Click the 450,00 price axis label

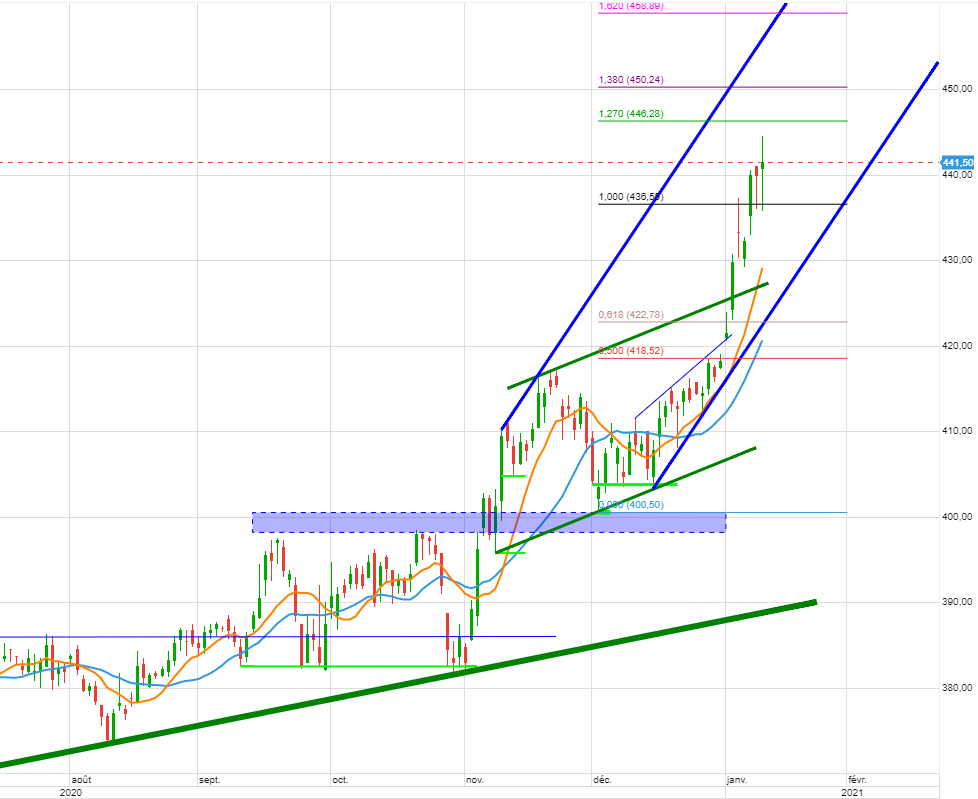point(959,89)
